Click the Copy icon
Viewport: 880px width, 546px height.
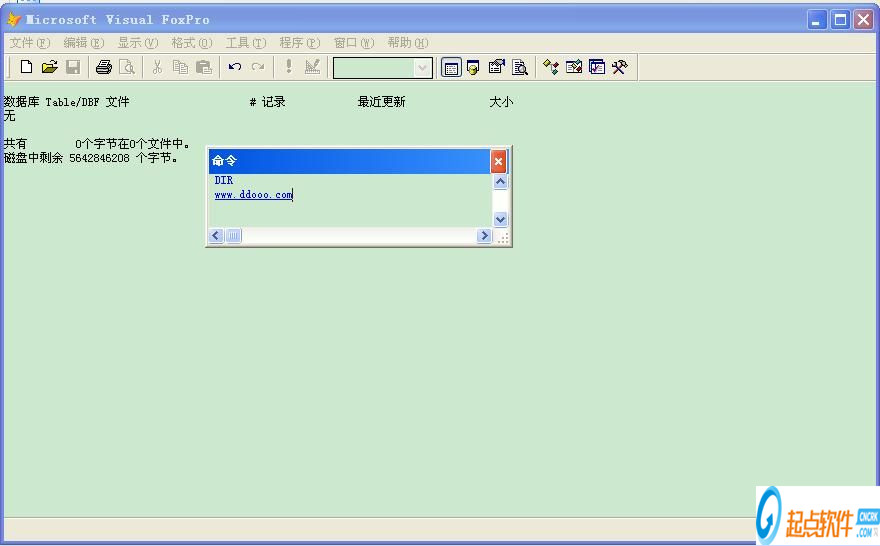pyautogui.click(x=180, y=67)
